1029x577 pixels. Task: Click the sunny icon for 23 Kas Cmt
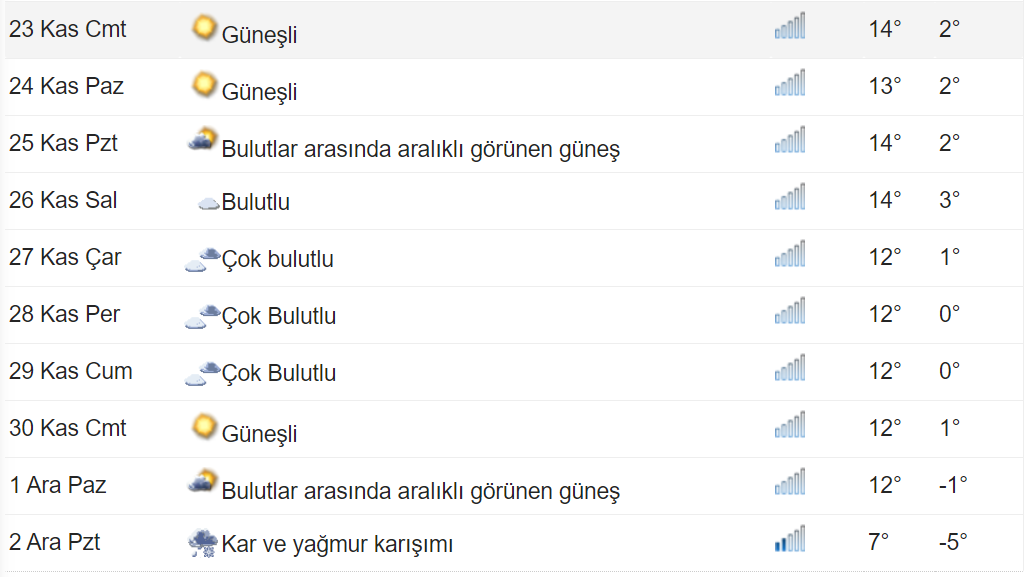tap(204, 28)
